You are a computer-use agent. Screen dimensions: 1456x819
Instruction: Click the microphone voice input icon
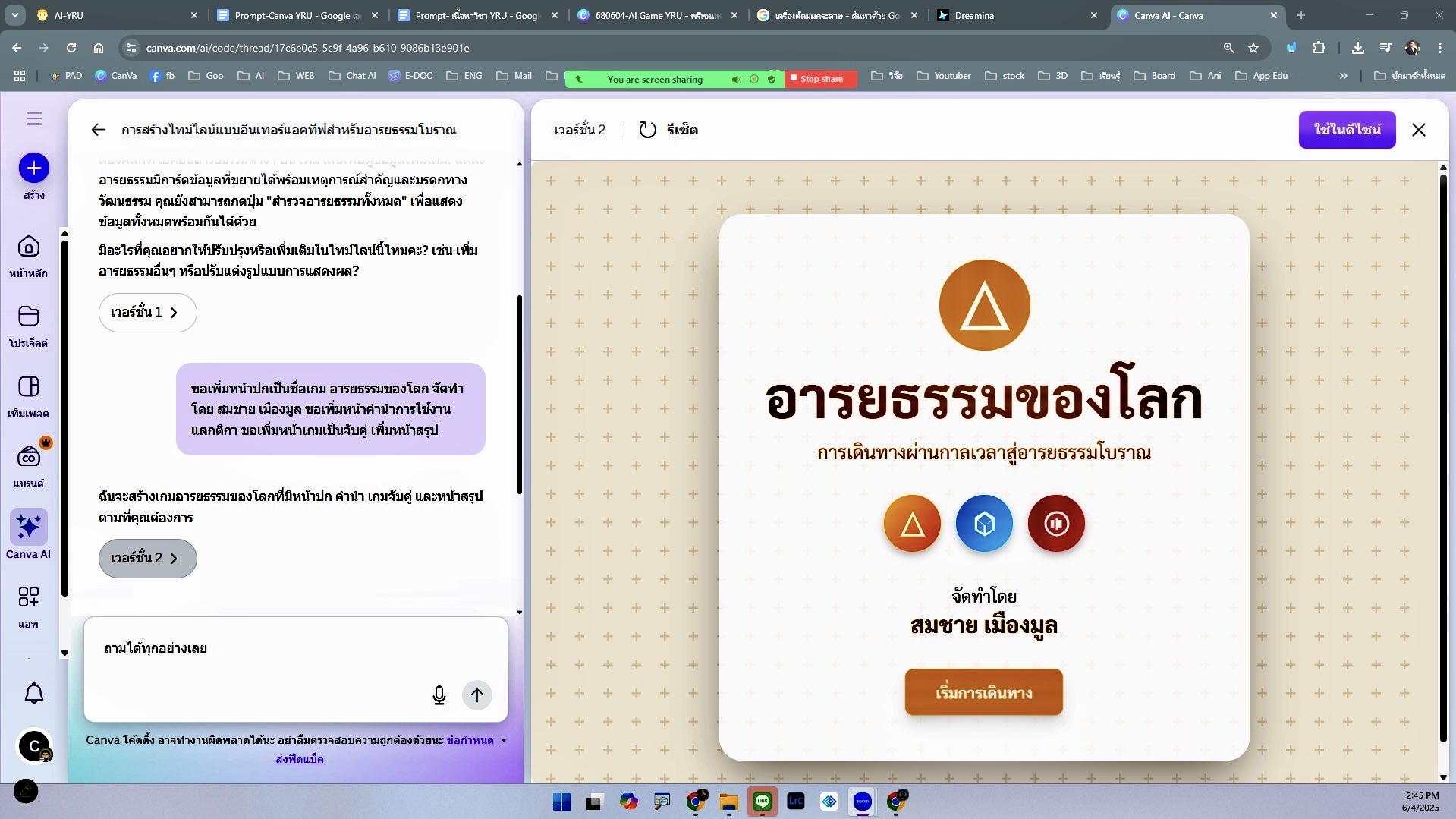coord(439,695)
